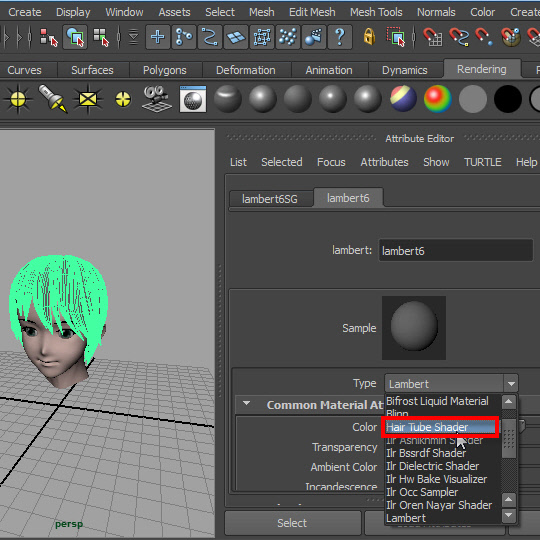Click the create camera shelf icon
Viewport: 540px width, 540px height.
point(157,99)
